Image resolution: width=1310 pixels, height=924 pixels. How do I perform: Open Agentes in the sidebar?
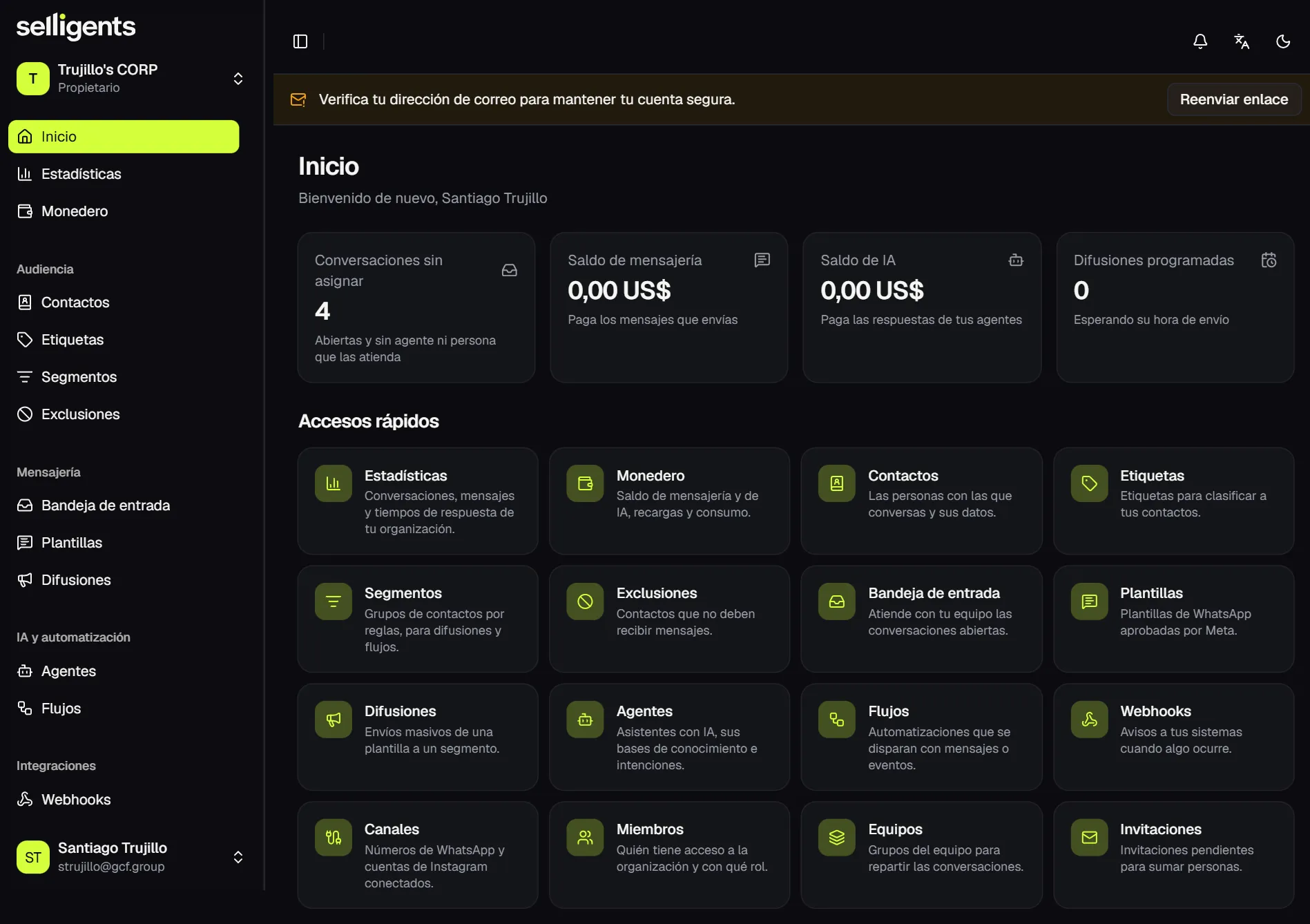(x=124, y=671)
